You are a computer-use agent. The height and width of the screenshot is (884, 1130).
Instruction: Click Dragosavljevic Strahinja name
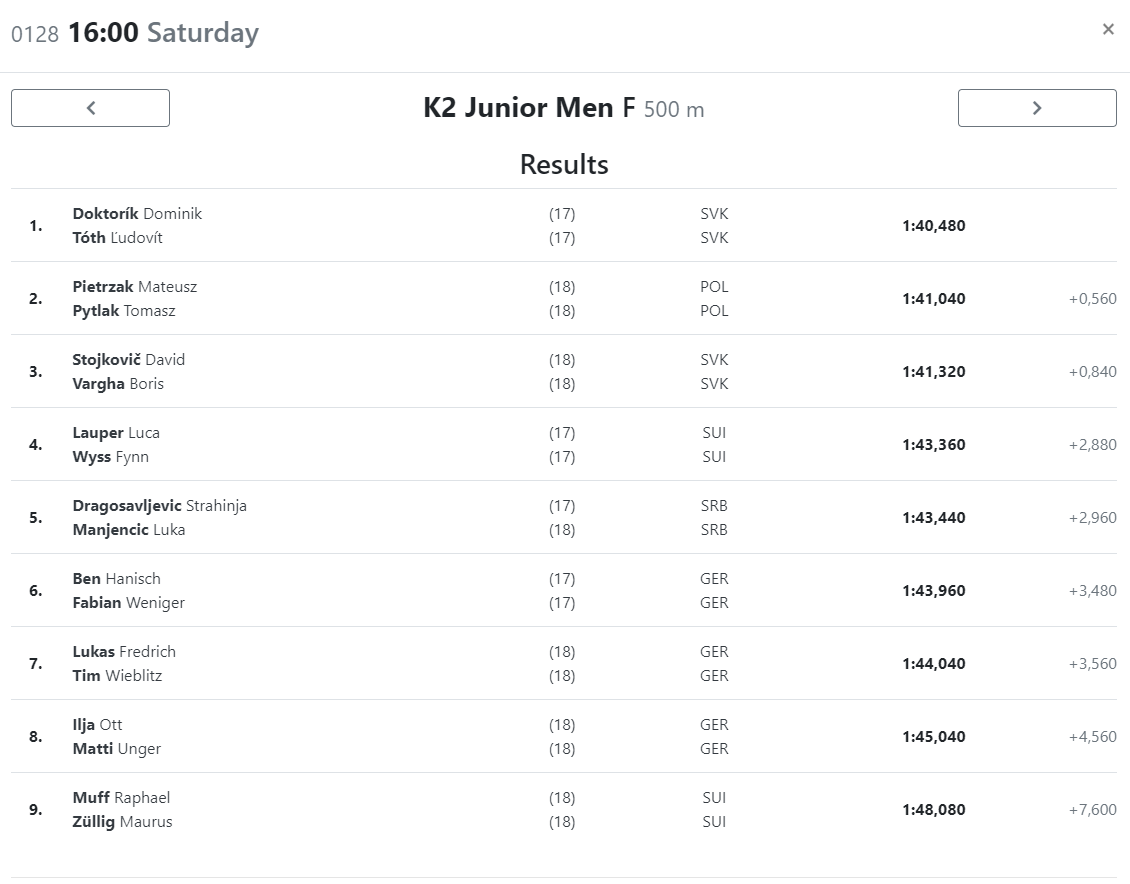(x=159, y=506)
